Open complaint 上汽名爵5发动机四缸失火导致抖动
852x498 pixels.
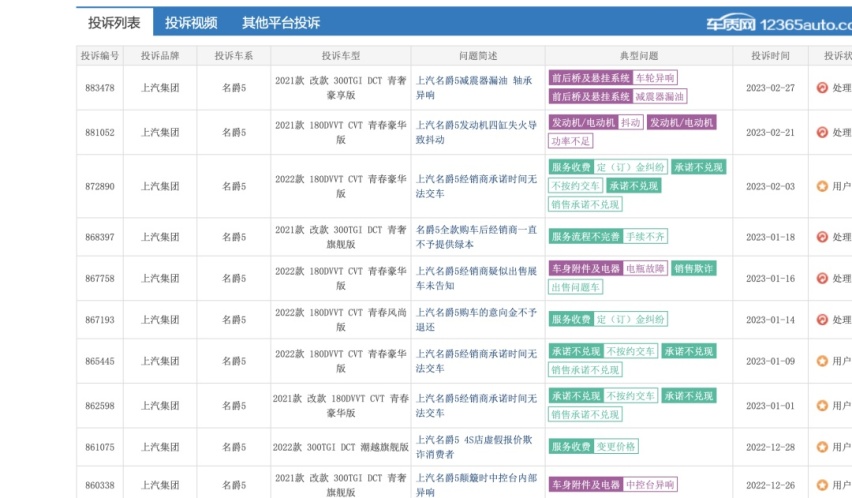click(477, 132)
